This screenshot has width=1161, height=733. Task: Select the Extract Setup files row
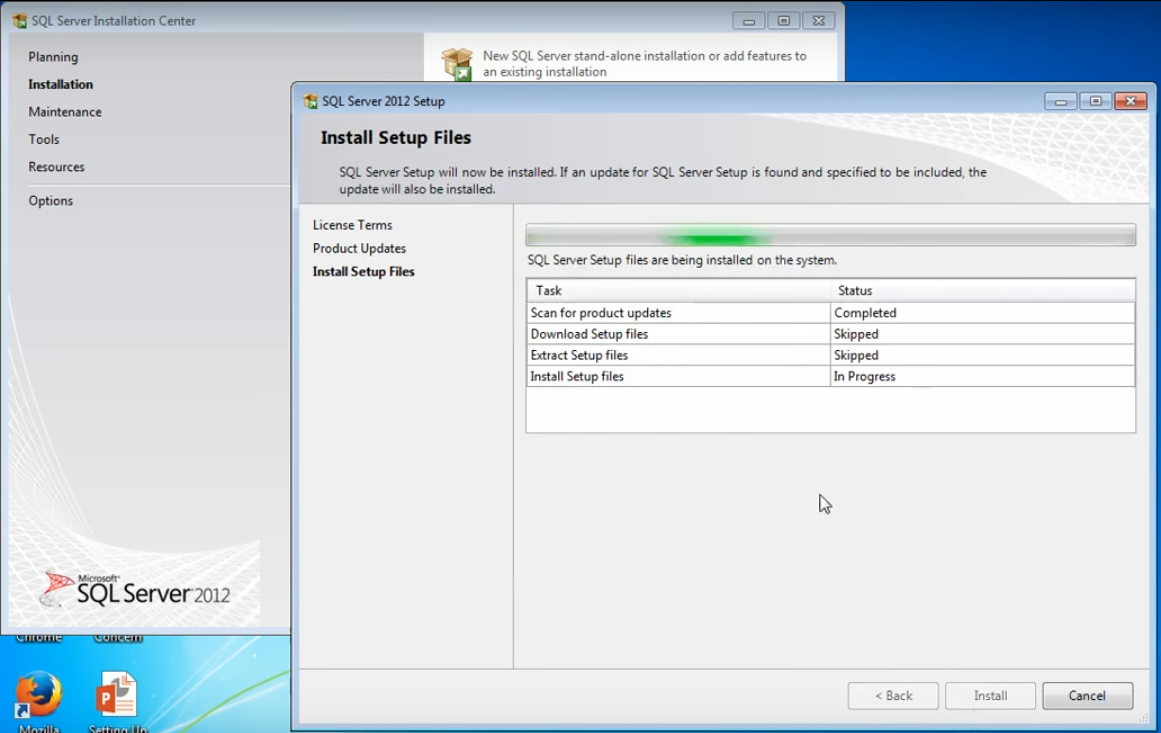pyautogui.click(x=830, y=355)
